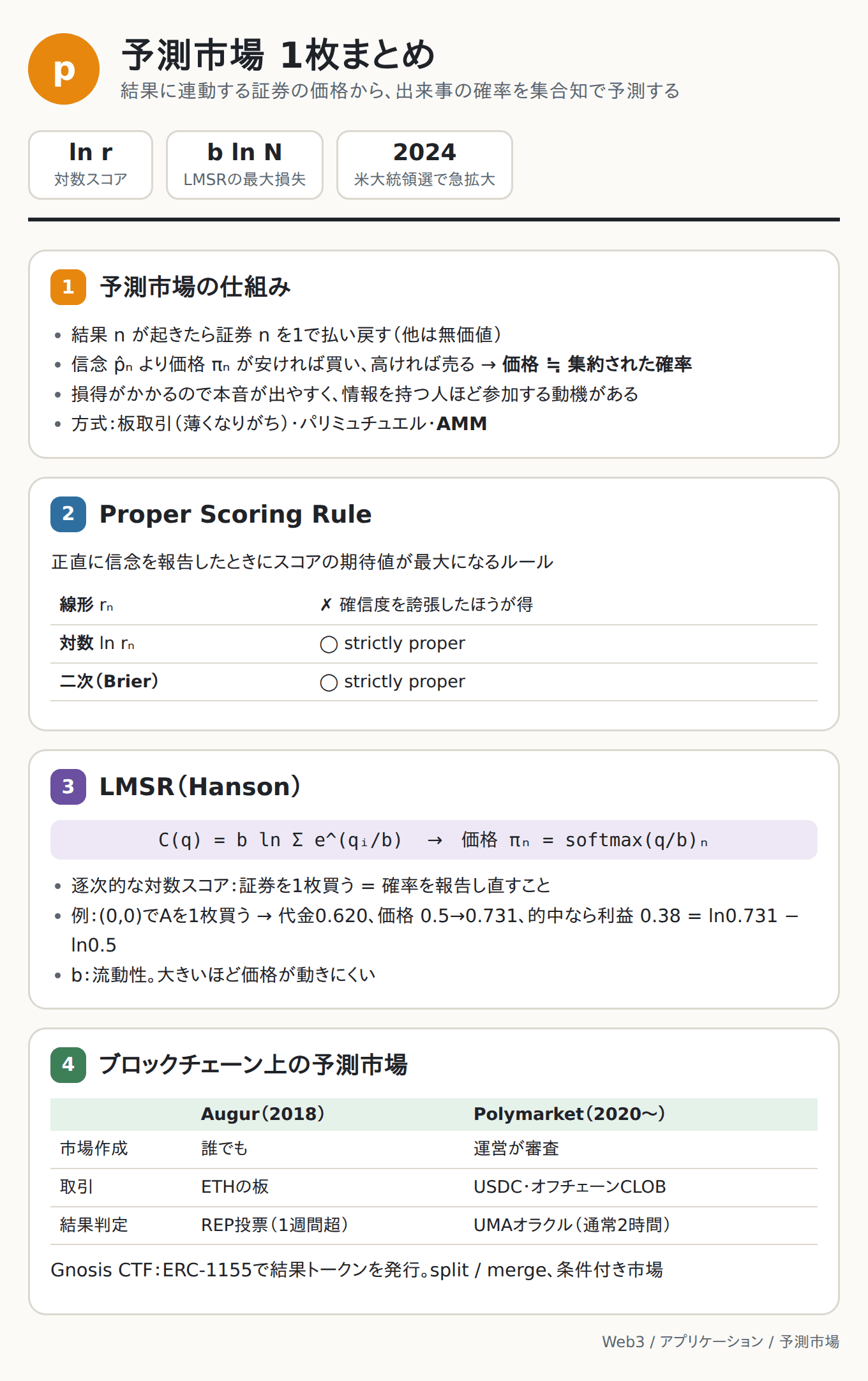Click the 予測市場 1枚まとめ main title

tap(278, 55)
